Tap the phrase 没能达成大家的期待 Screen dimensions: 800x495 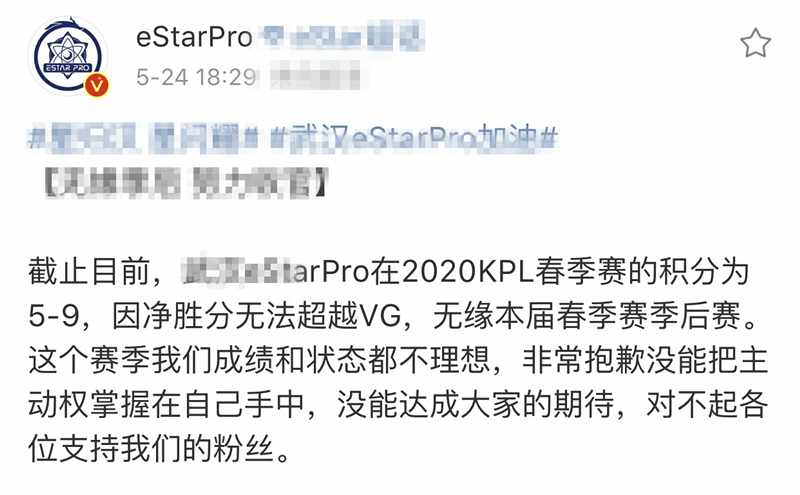(476, 405)
